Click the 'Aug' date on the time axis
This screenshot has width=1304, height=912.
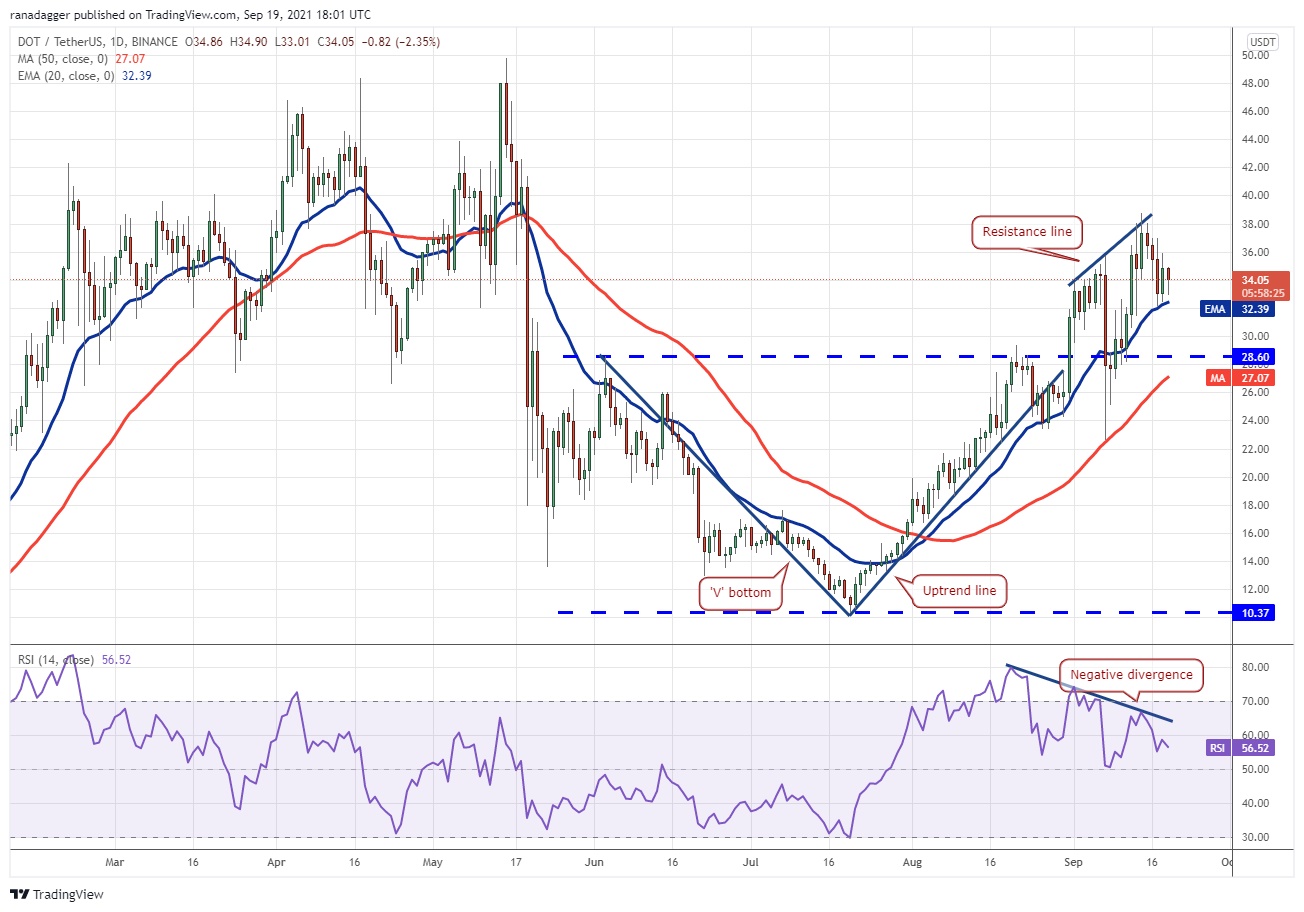[911, 861]
